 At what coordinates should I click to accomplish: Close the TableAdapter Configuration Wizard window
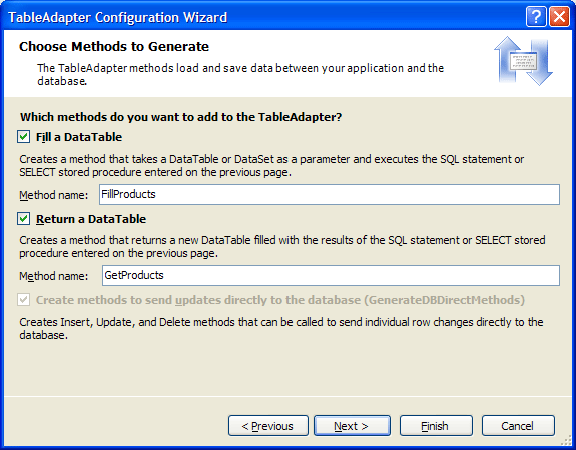(559, 17)
